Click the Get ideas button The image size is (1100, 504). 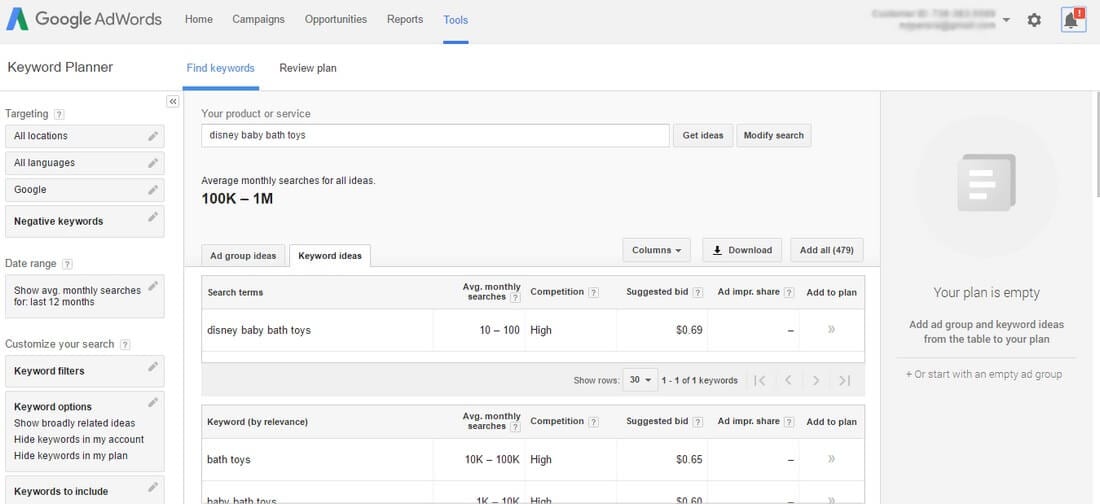tap(703, 135)
